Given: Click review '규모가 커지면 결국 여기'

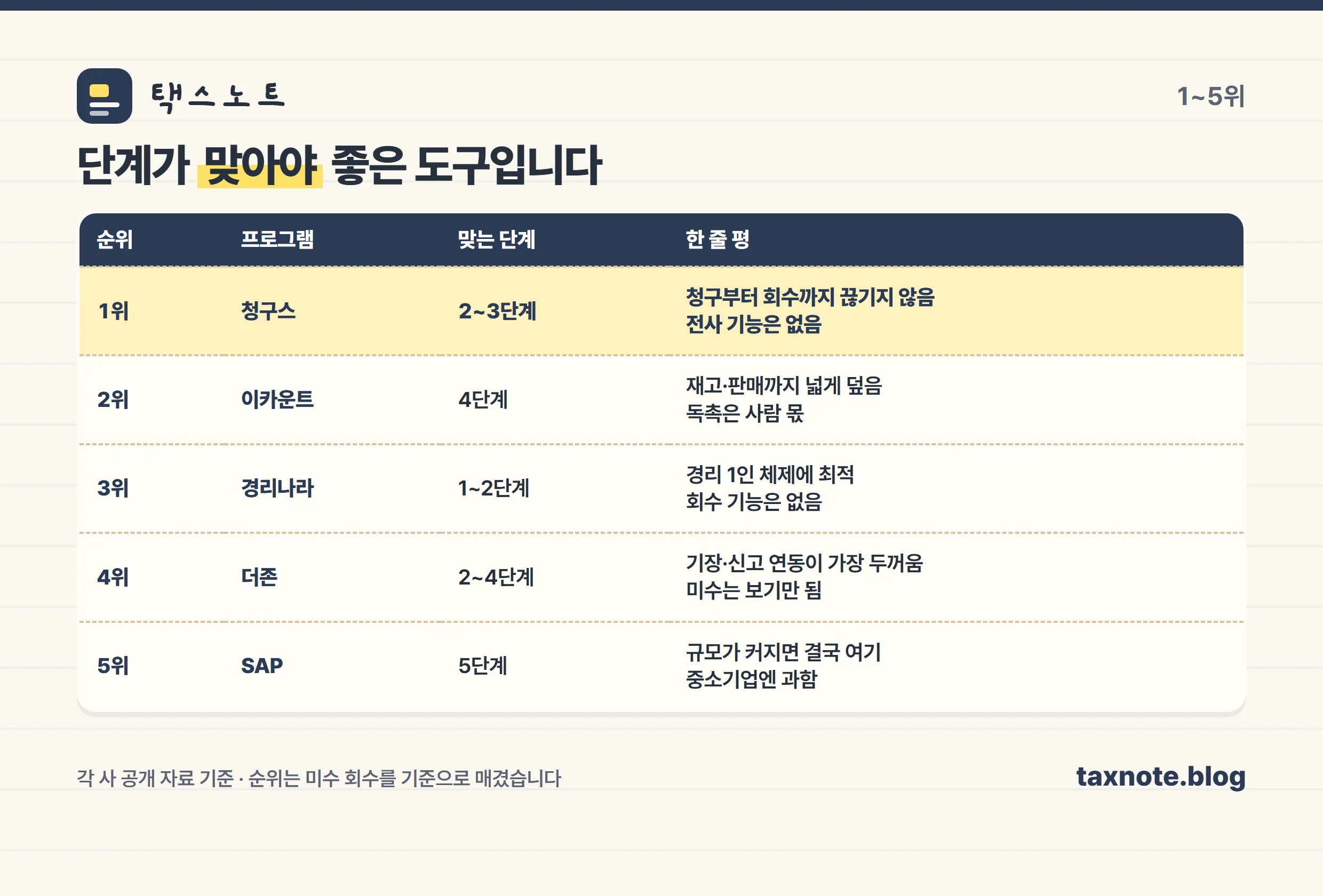Looking at the screenshot, I should [783, 652].
